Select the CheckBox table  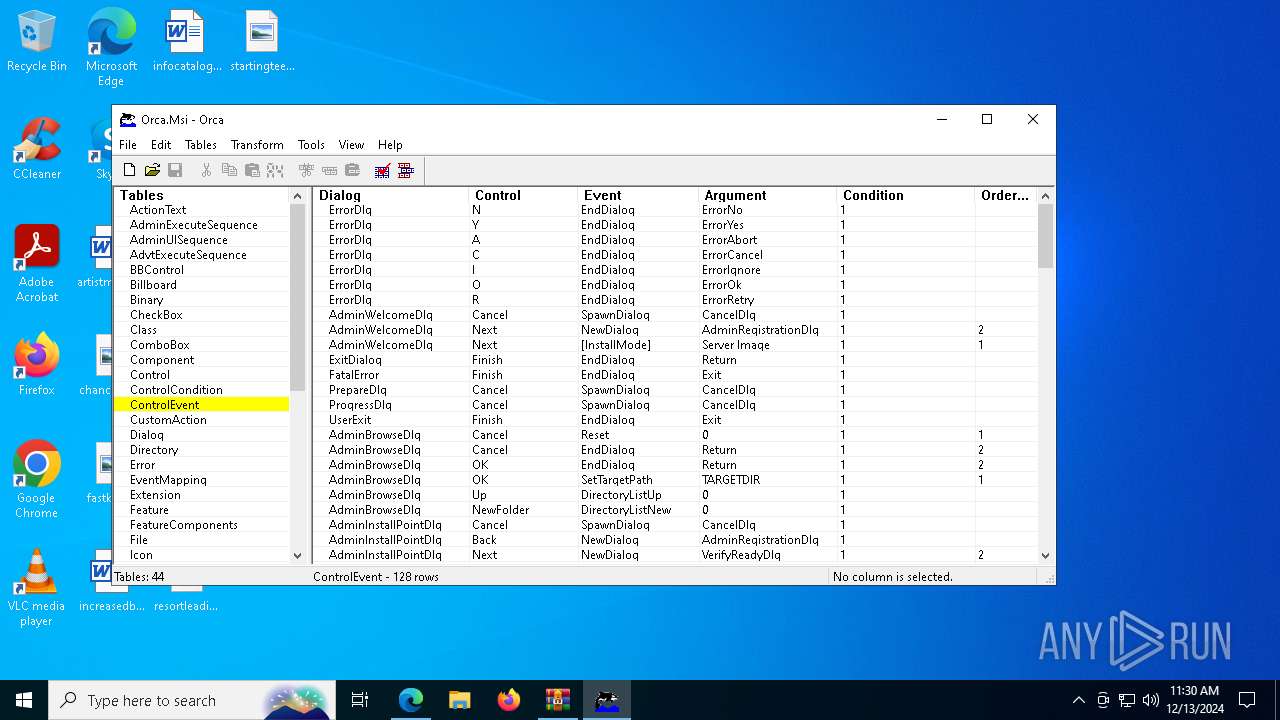(x=156, y=315)
